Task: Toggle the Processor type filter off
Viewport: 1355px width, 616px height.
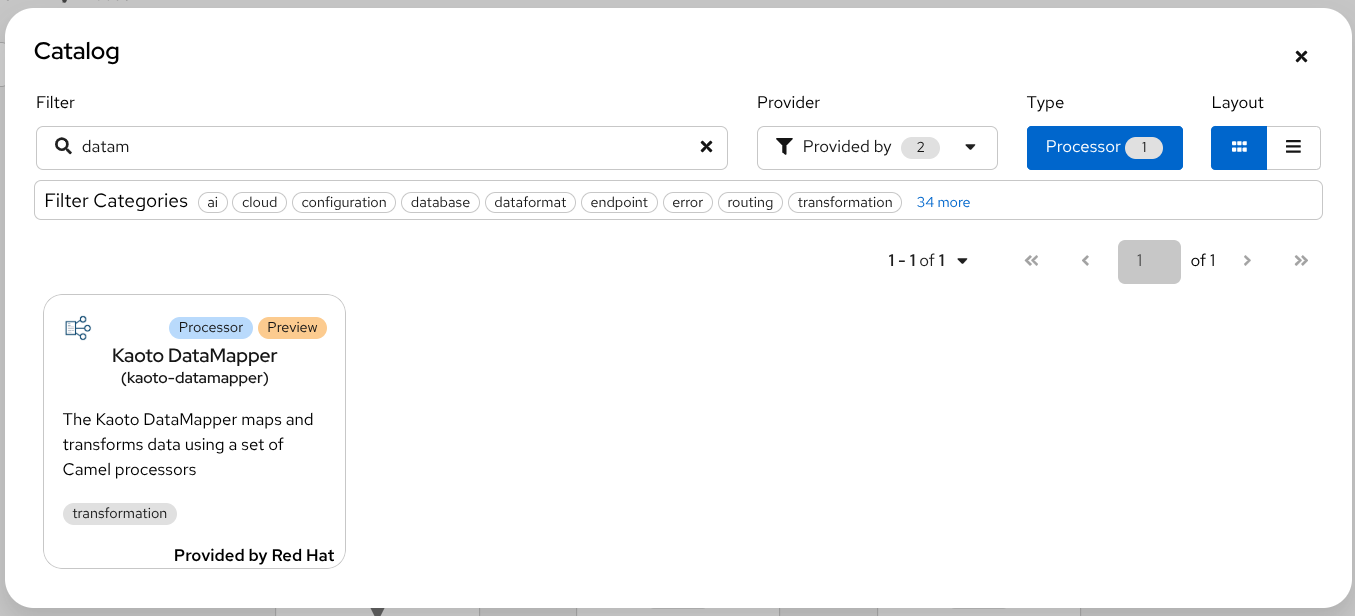Action: click(x=1104, y=146)
